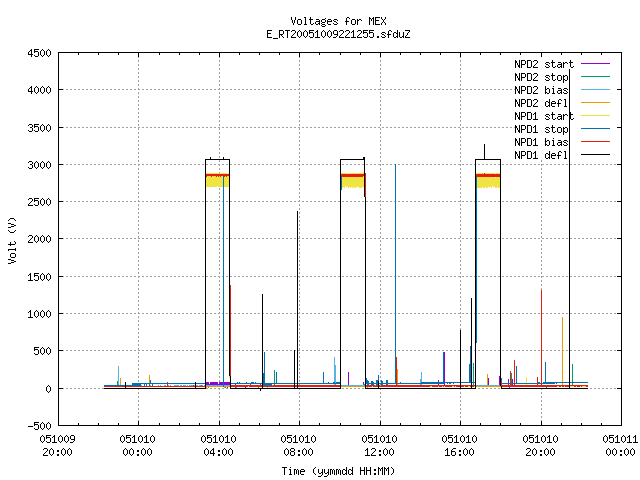
Task: Click the 1000 y-axis tick label
Action: pos(40,314)
